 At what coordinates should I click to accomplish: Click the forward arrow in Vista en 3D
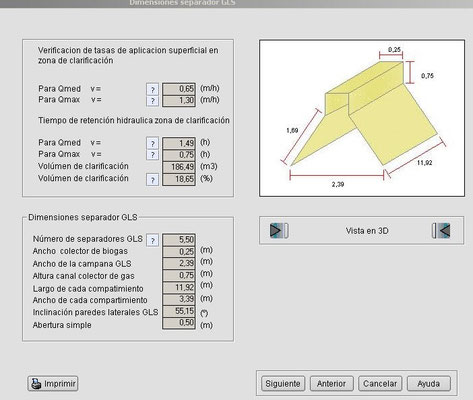[279, 231]
